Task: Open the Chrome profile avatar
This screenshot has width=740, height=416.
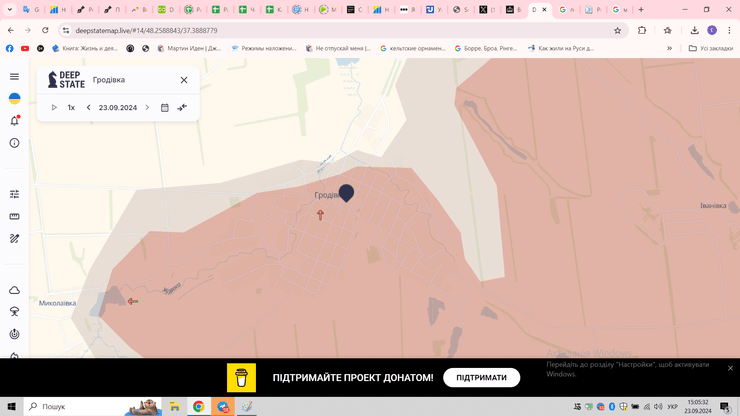Action: [x=712, y=30]
